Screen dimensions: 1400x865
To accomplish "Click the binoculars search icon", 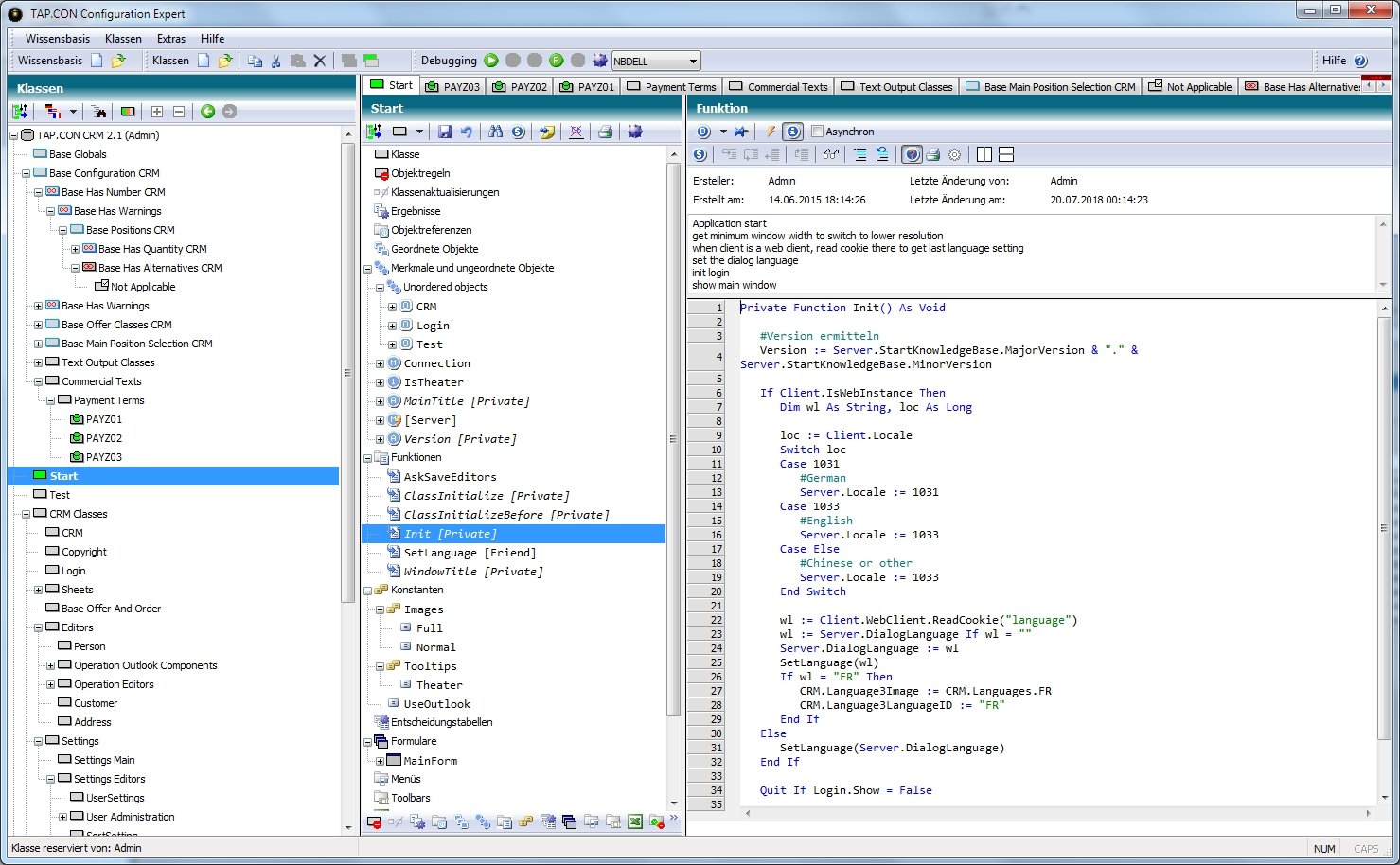I will point(495,132).
